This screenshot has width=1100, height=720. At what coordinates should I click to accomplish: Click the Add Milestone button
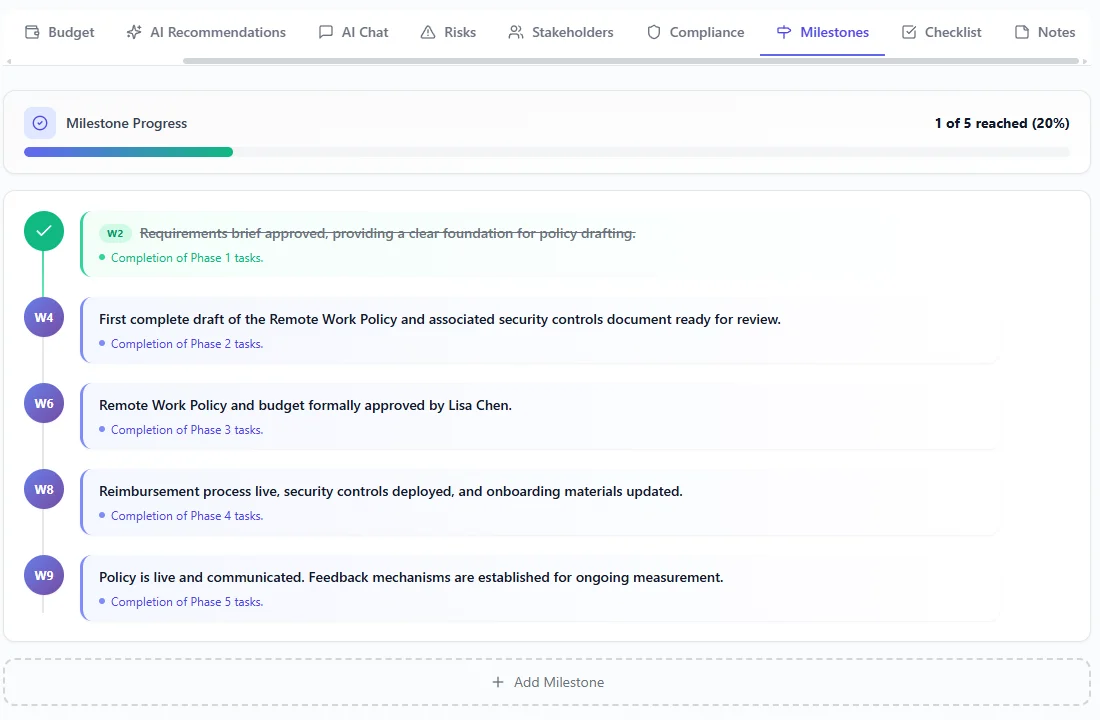point(547,682)
